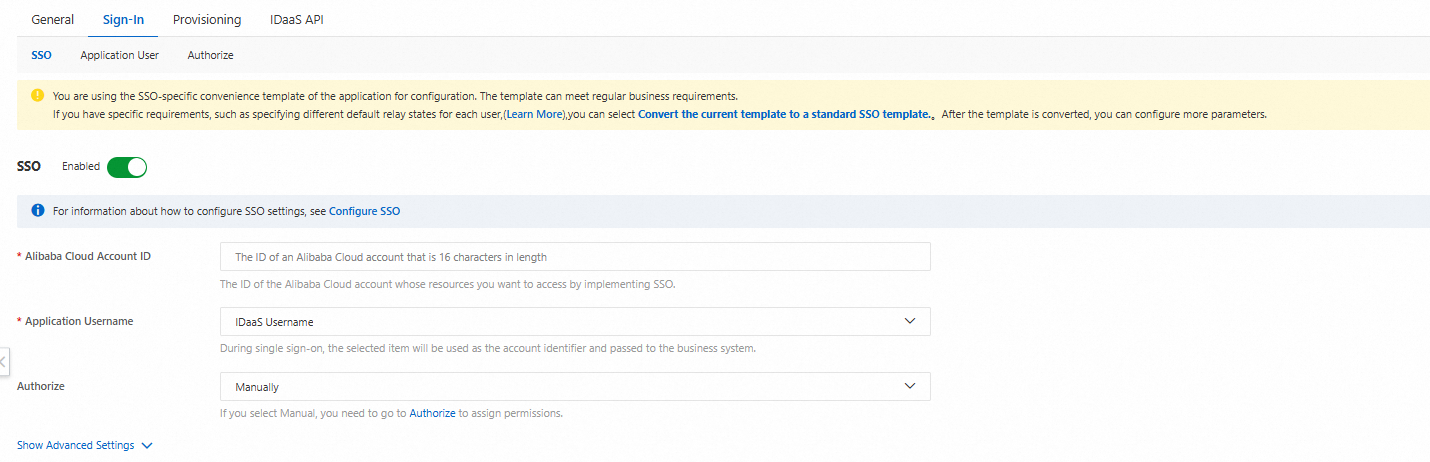Open the Authorize Manually dropdown
Screen dimensions: 1430x462
574,386
